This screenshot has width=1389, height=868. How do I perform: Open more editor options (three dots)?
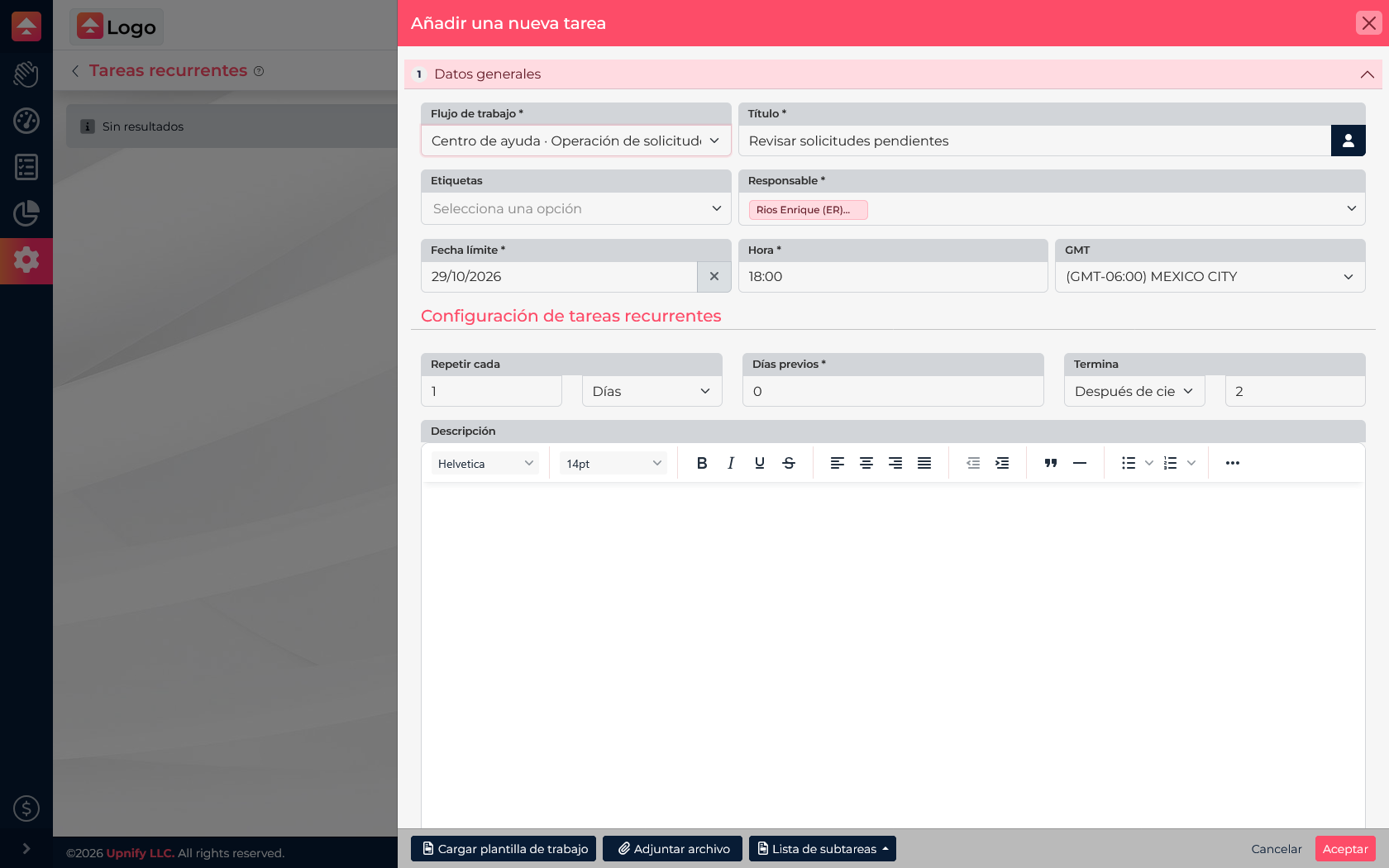pyautogui.click(x=1233, y=463)
